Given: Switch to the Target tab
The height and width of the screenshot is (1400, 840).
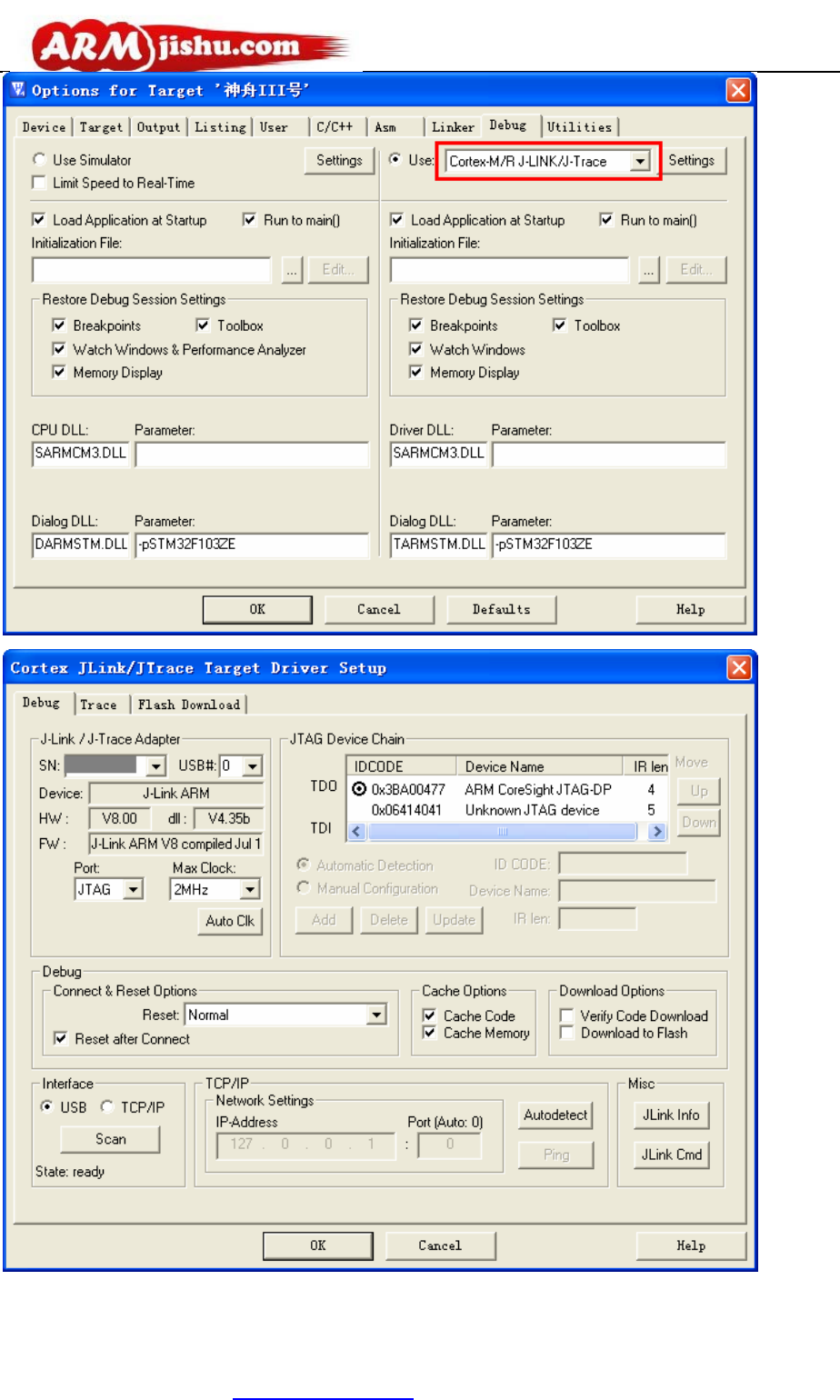Looking at the screenshot, I should [101, 127].
